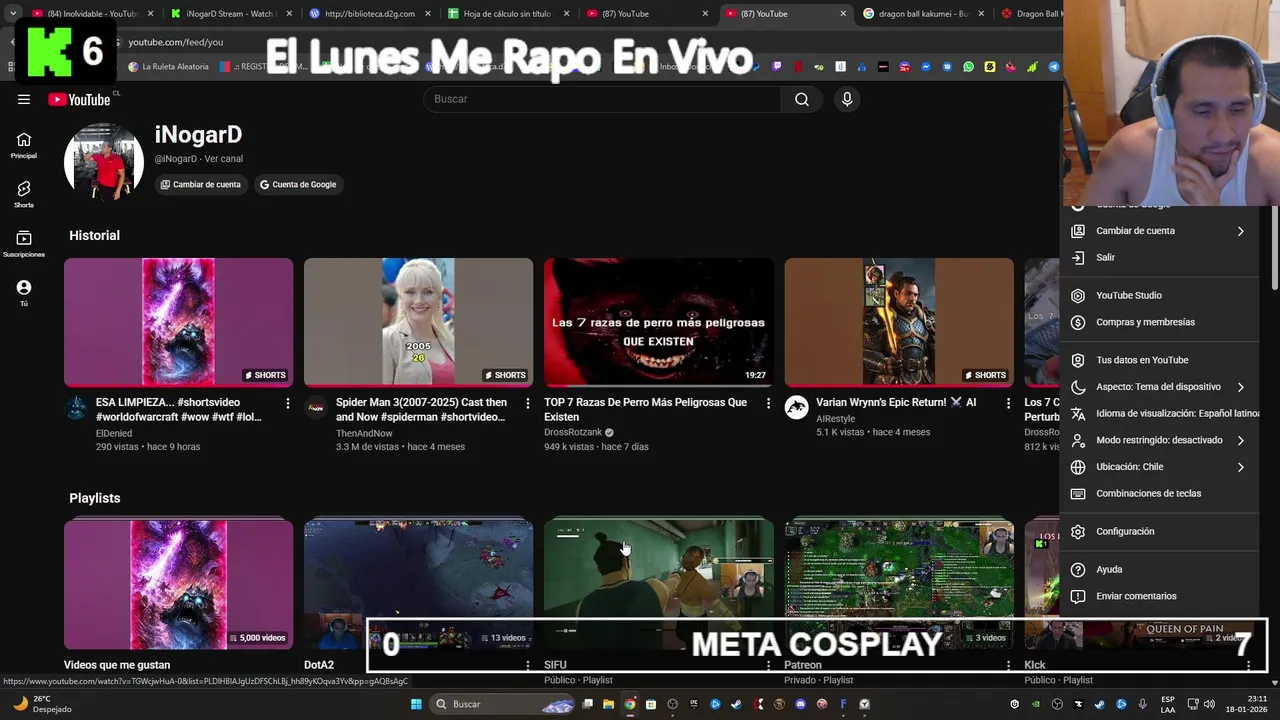Open Shorts in the sidebar
Viewport: 1280px width, 720px height.
coord(24,195)
